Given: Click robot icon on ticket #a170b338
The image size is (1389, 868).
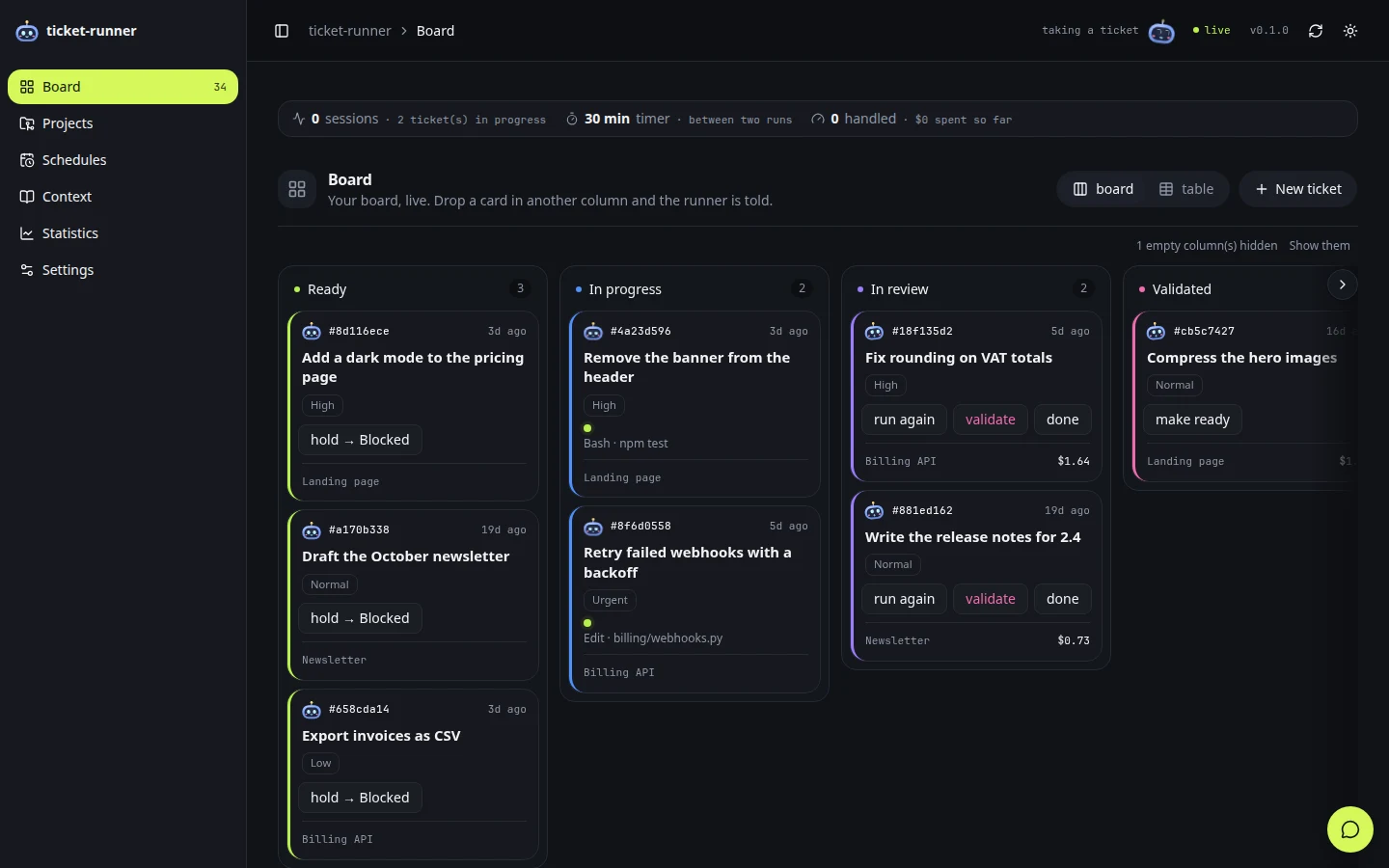Looking at the screenshot, I should pyautogui.click(x=312, y=529).
